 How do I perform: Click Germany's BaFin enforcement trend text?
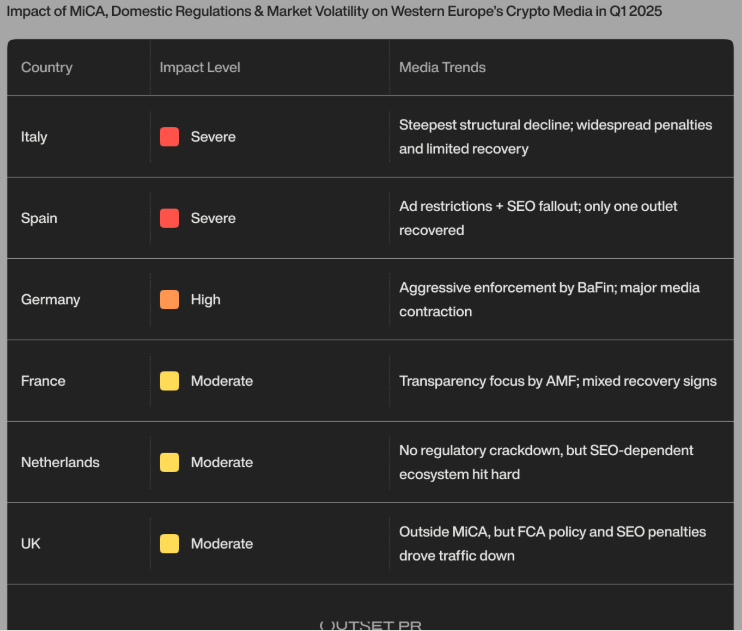[x=549, y=300]
